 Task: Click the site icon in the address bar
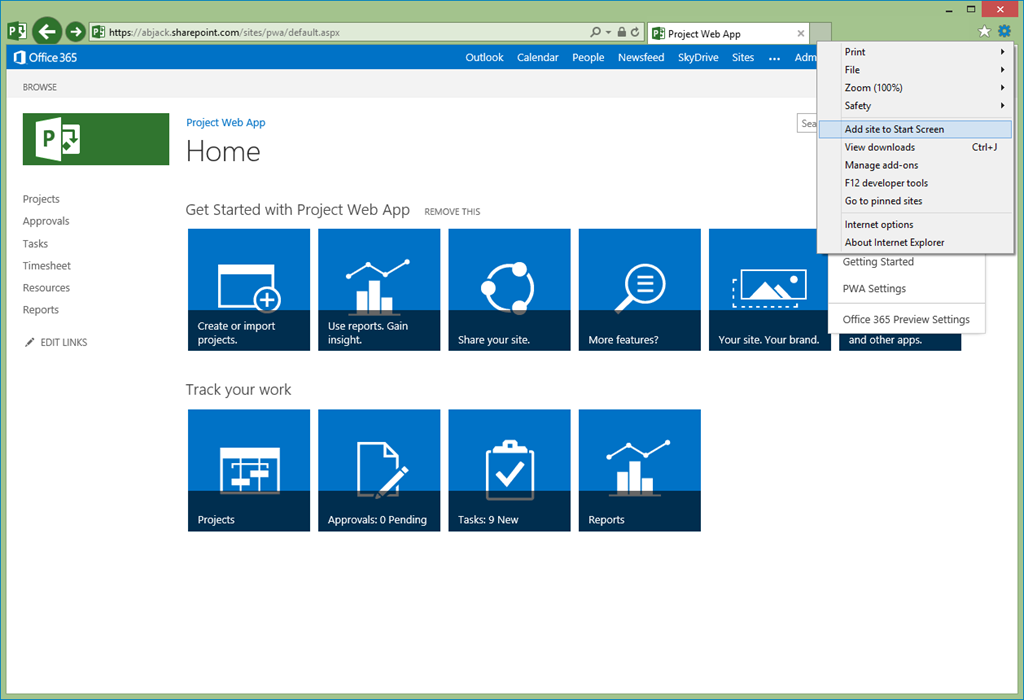tap(98, 32)
